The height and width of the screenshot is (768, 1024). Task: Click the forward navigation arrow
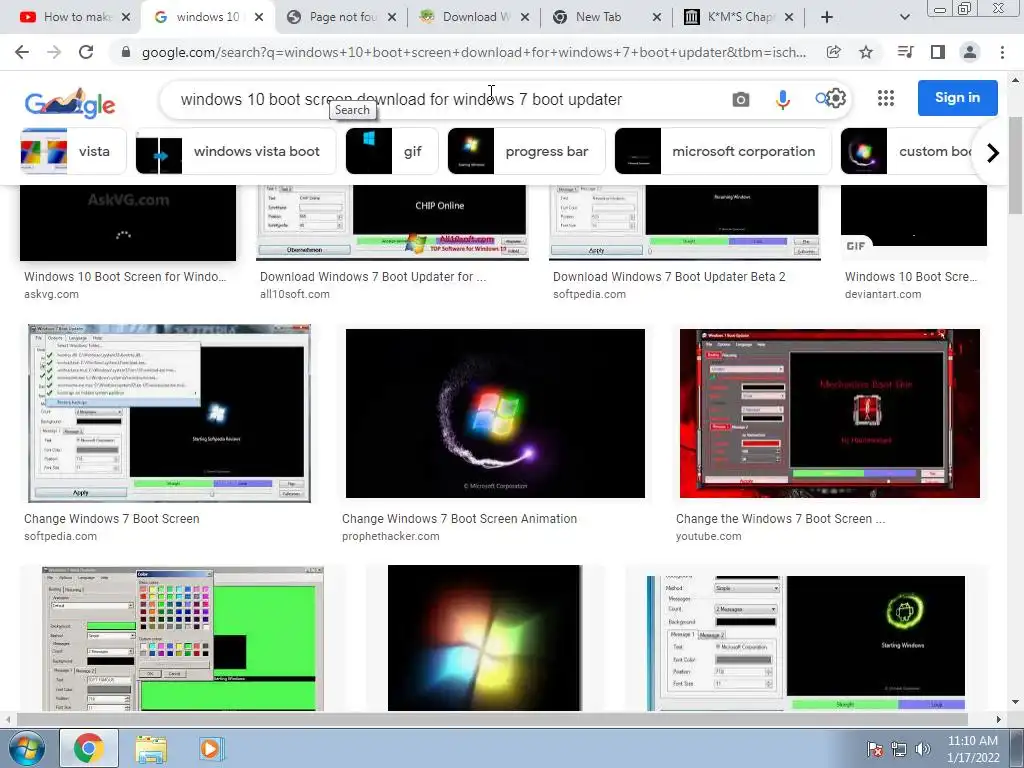click(54, 52)
